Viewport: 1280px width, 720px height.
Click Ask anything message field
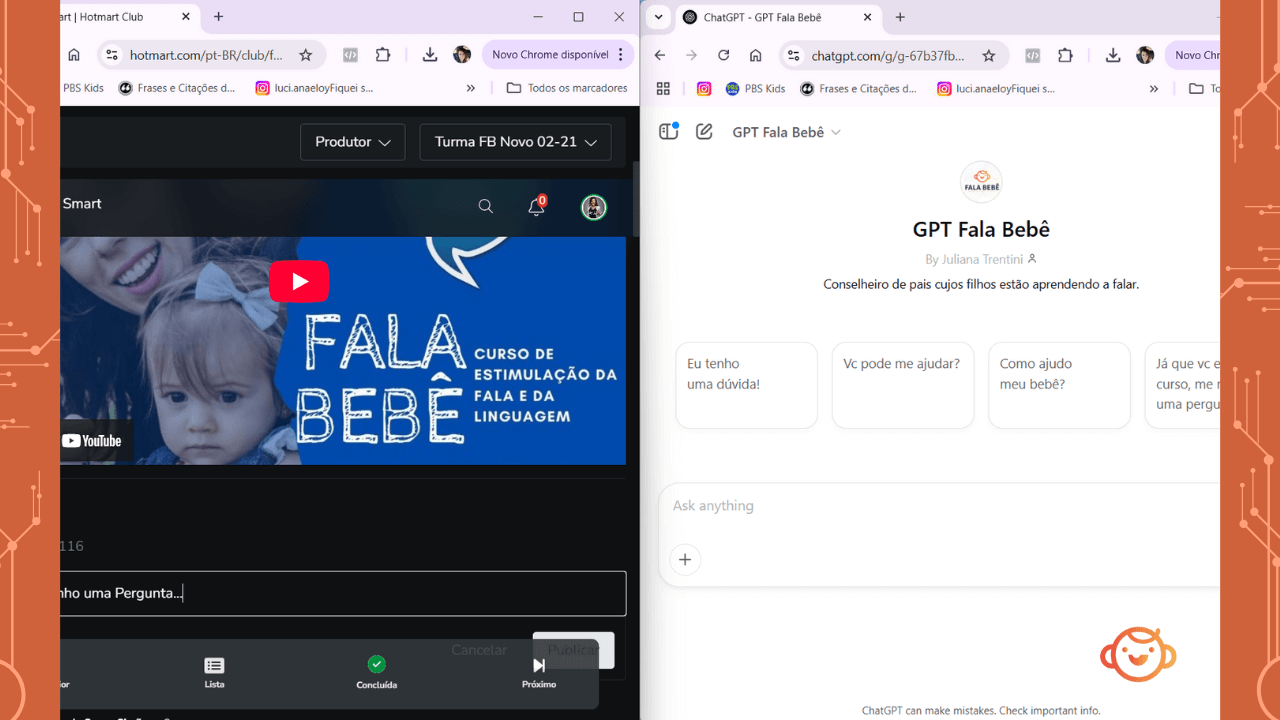point(940,506)
